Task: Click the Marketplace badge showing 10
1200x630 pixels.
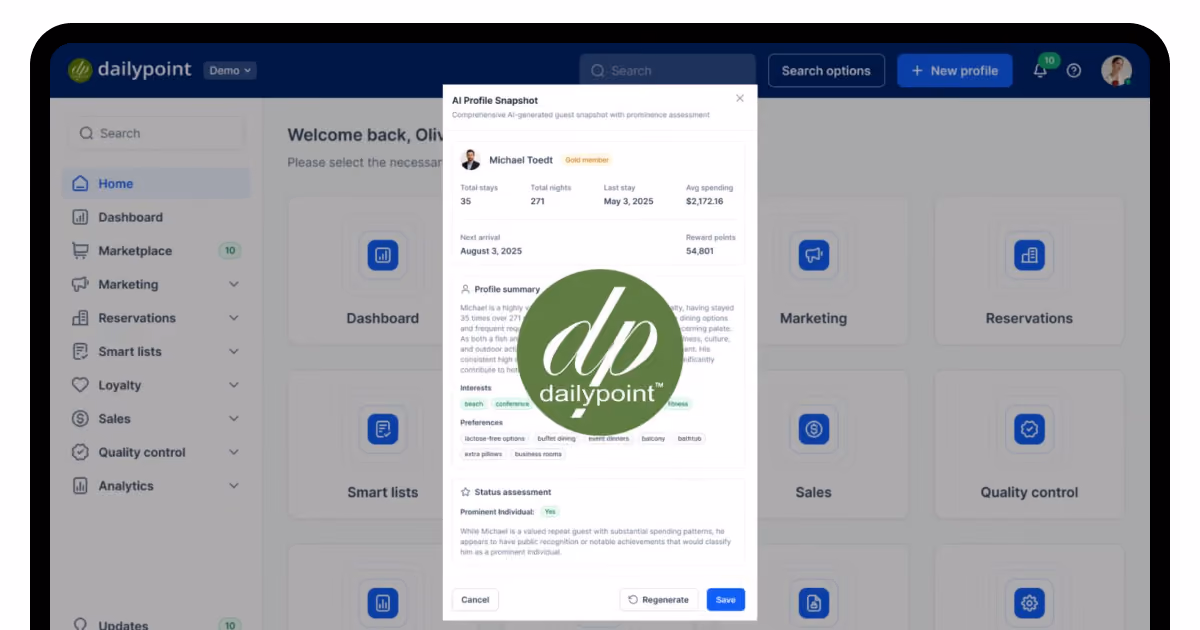Action: point(230,251)
